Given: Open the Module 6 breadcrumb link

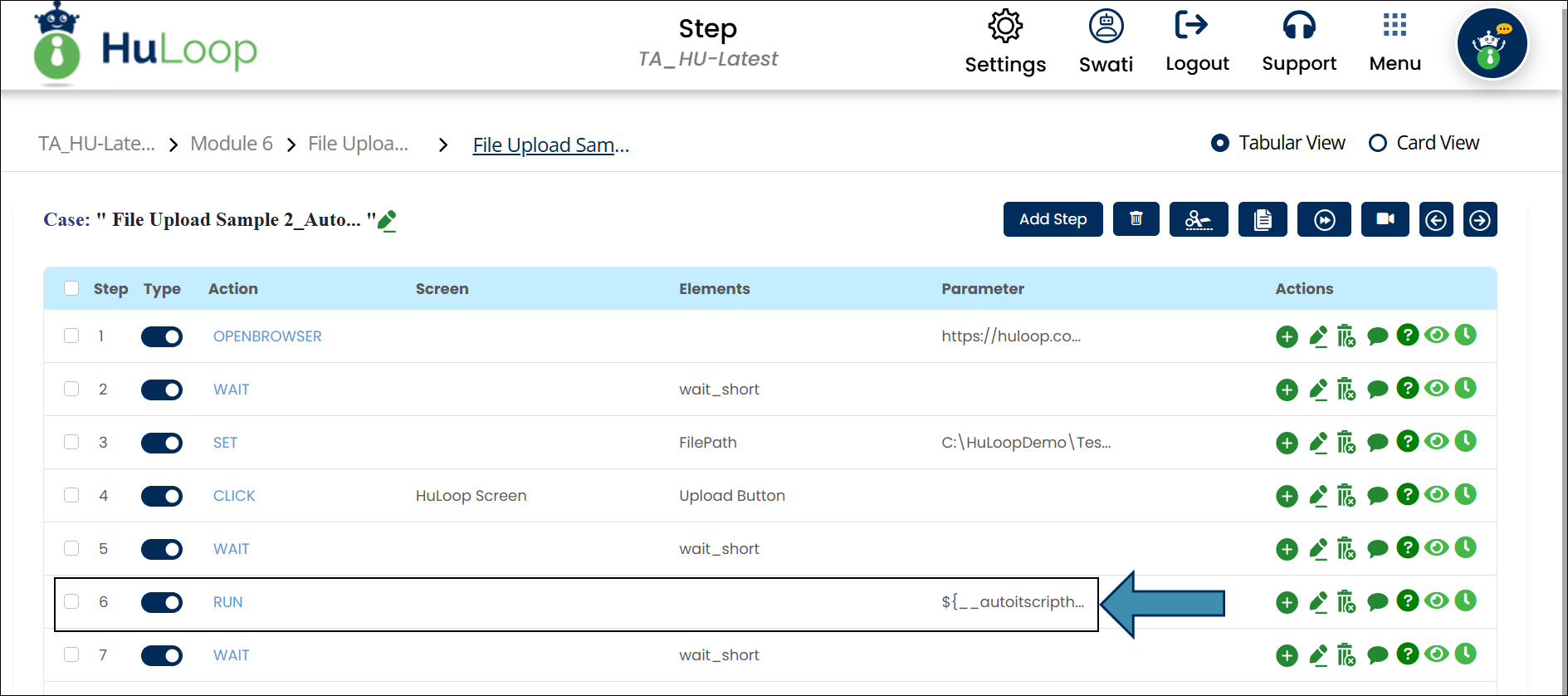Looking at the screenshot, I should click(232, 144).
